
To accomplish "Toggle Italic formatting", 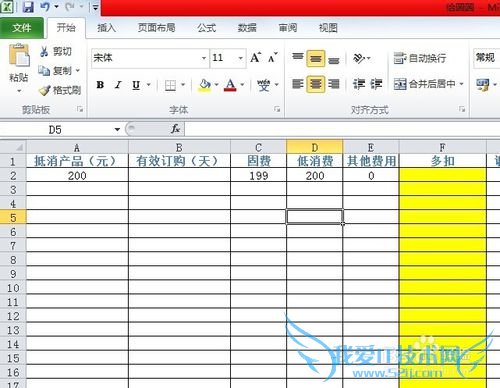I will (118, 85).
